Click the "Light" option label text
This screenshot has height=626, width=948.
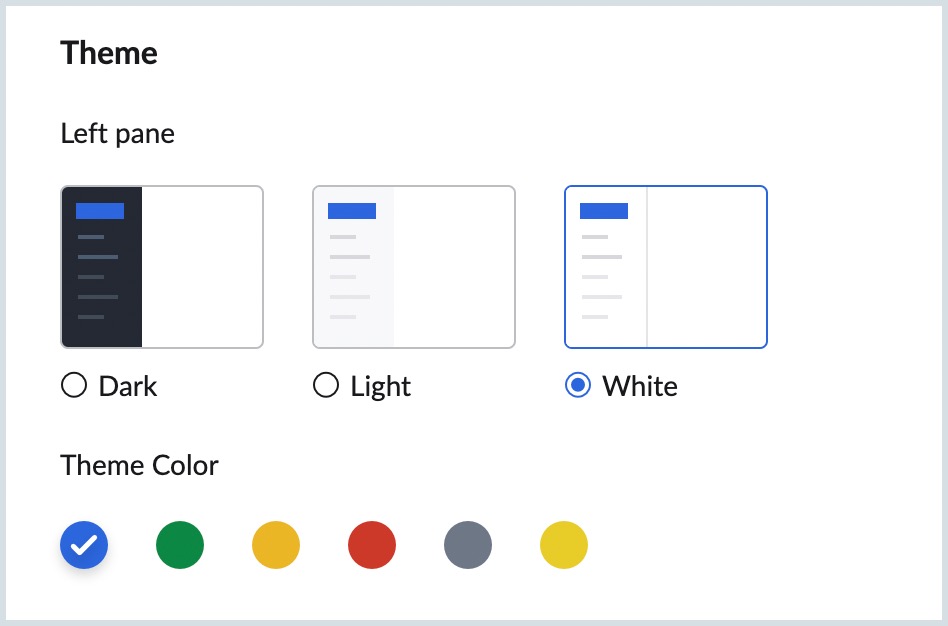pyautogui.click(x=381, y=387)
